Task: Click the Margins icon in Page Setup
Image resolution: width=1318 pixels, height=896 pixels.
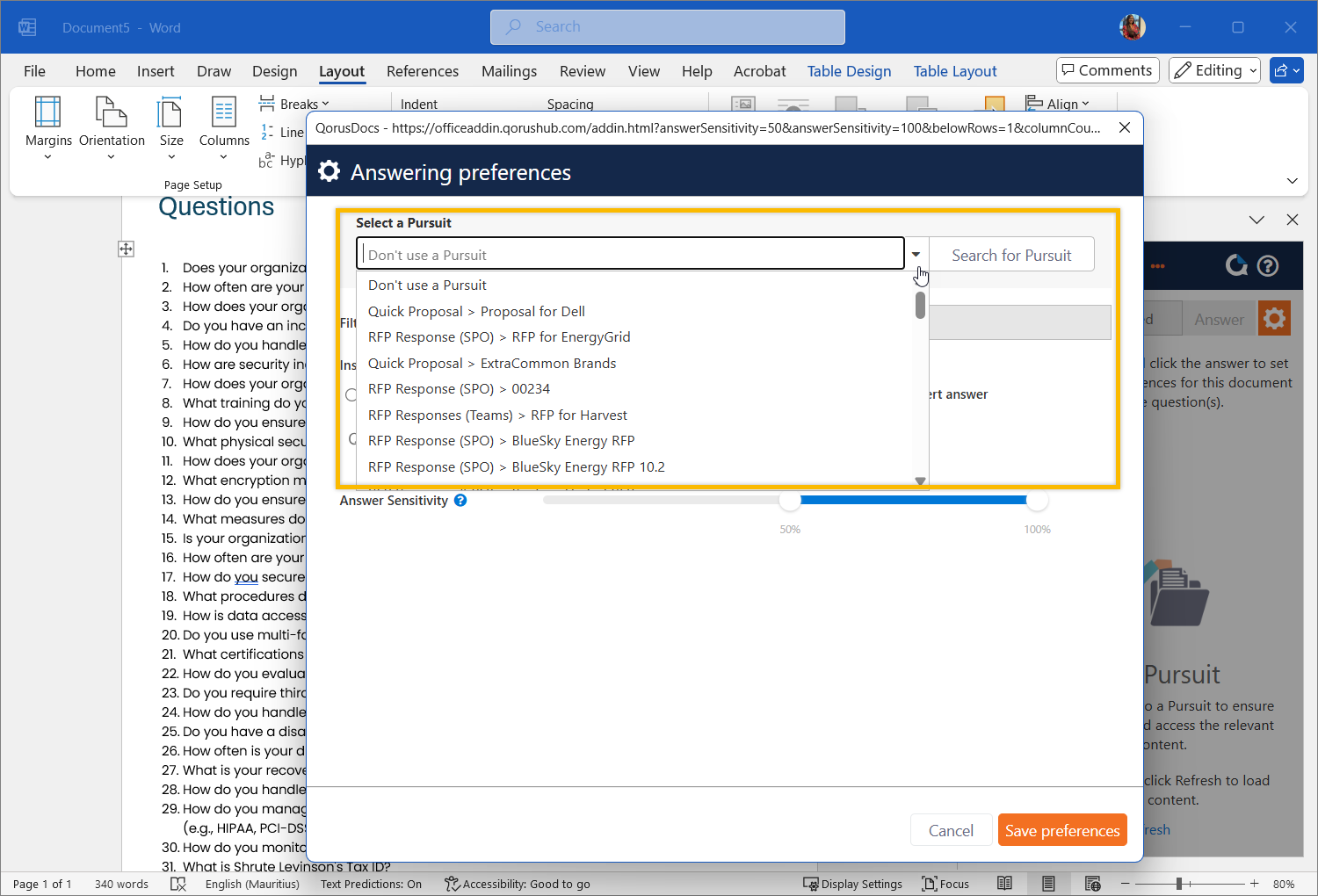Action: click(48, 114)
